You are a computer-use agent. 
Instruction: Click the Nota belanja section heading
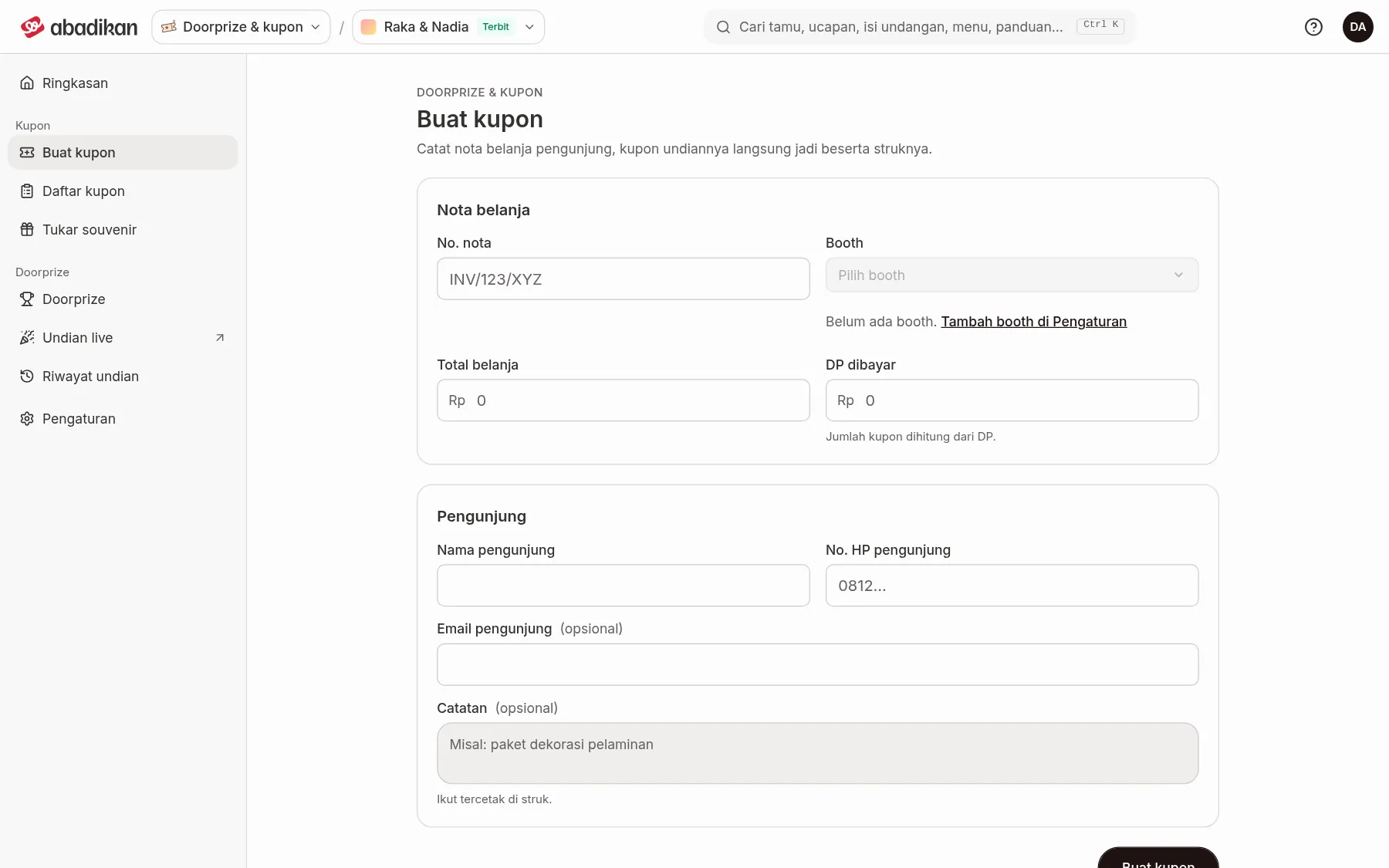(x=483, y=210)
